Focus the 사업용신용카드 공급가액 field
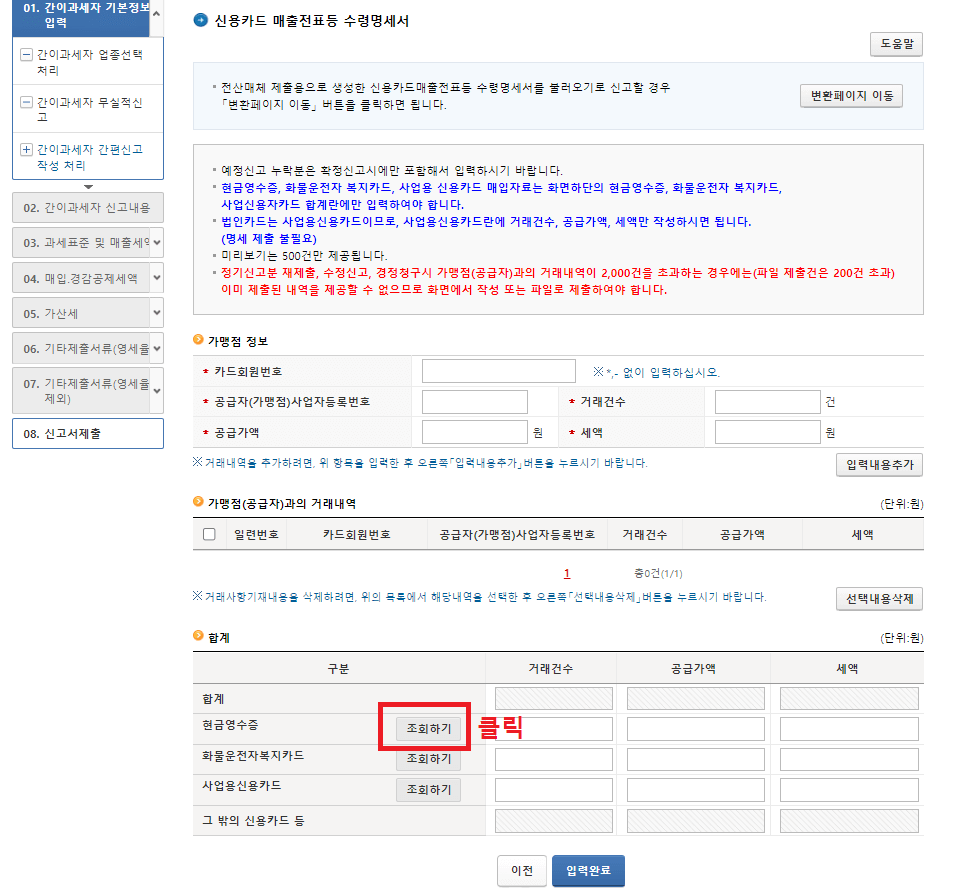958x894 pixels. pyautogui.click(x=696, y=790)
